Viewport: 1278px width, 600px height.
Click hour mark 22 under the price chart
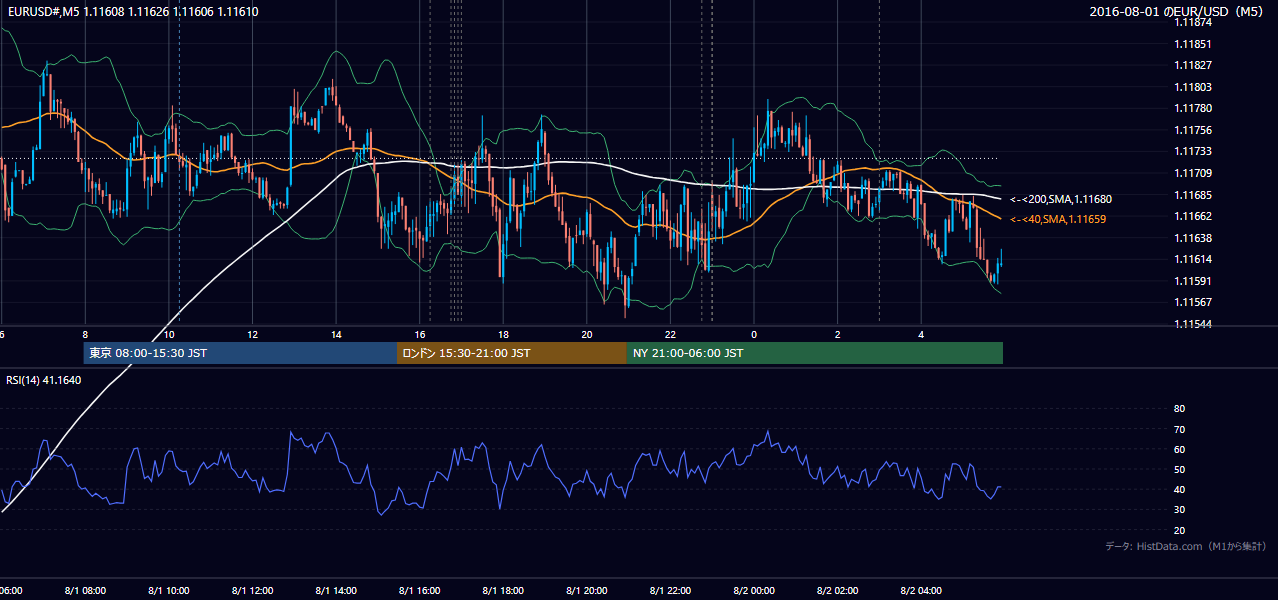(670, 334)
